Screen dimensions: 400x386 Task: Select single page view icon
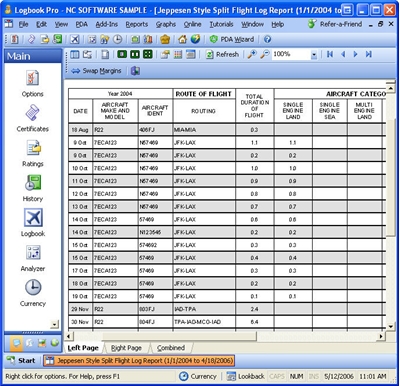tap(122, 54)
